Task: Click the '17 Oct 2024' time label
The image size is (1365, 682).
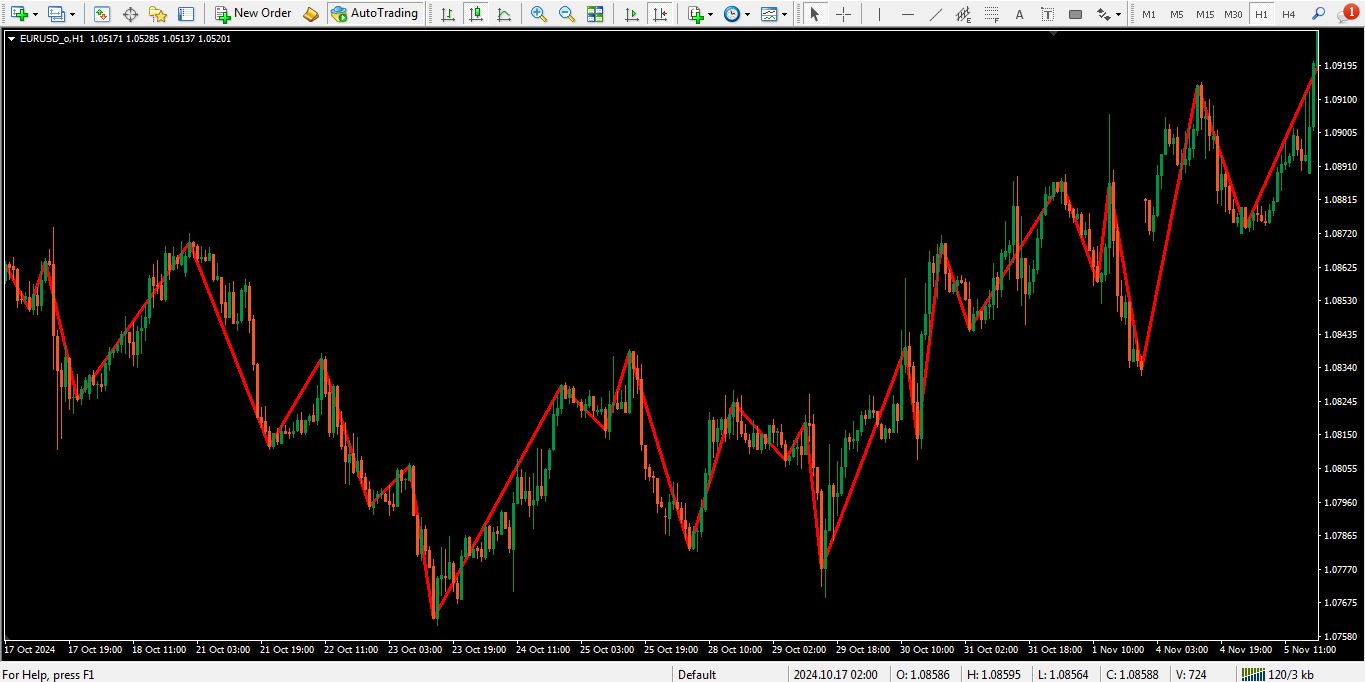Action: [31, 650]
